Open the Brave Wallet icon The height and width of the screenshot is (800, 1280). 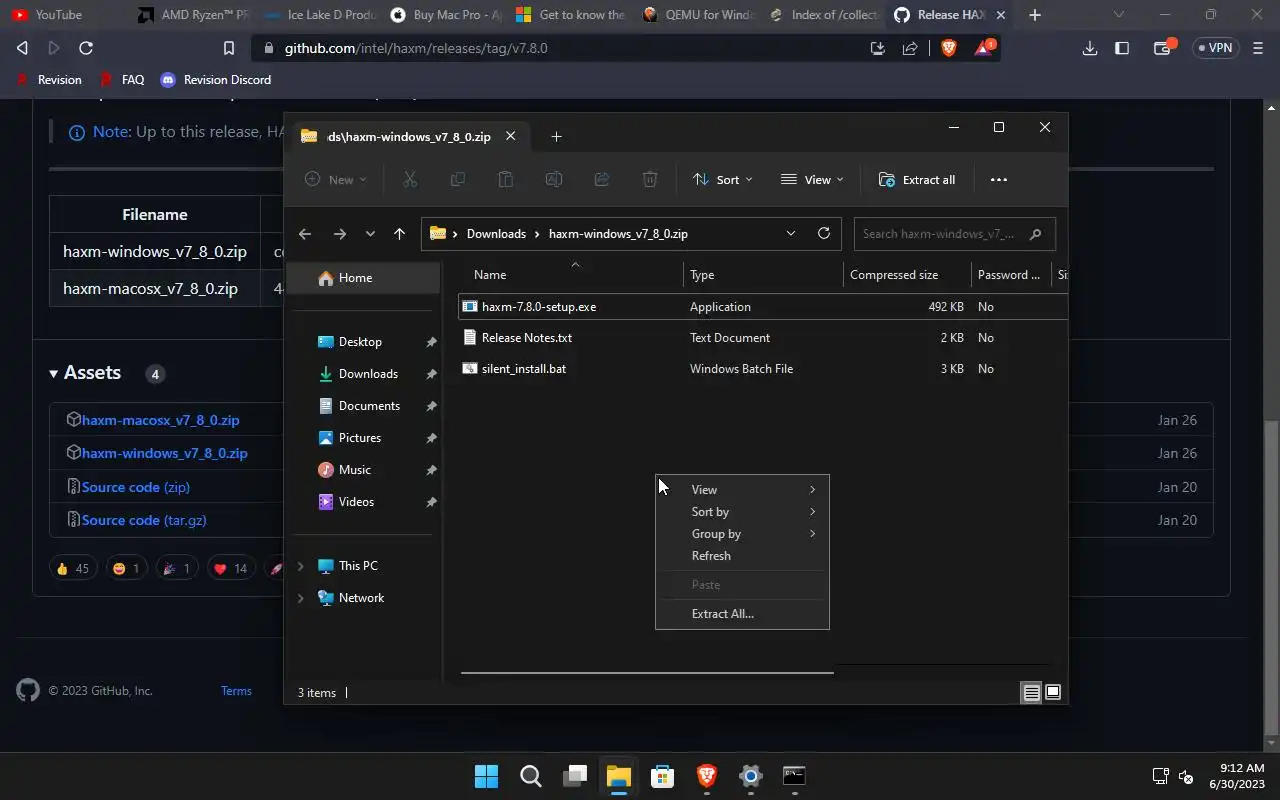[x=1163, y=48]
